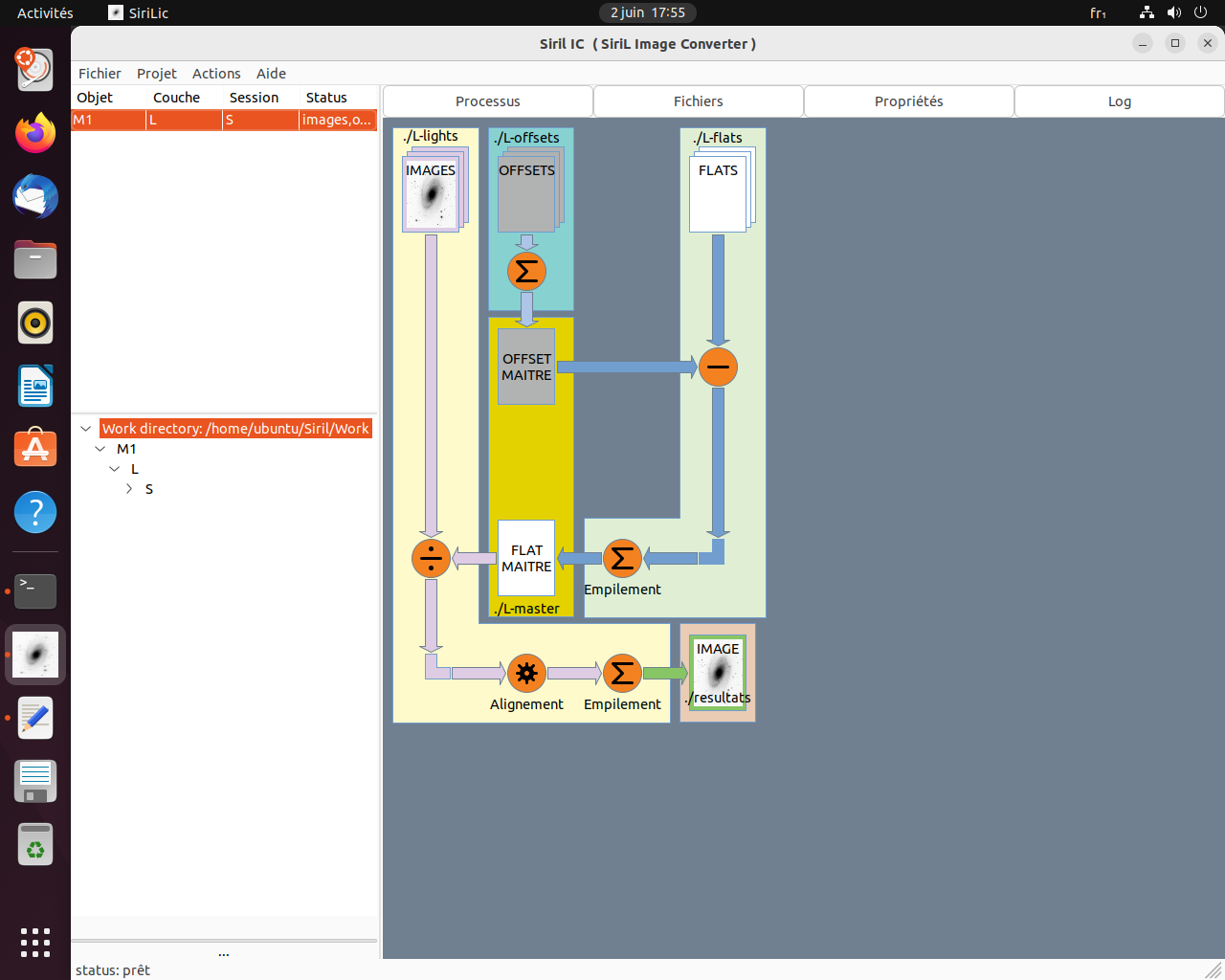
Task: Open the power menu icon in top bar
Action: click(1201, 12)
